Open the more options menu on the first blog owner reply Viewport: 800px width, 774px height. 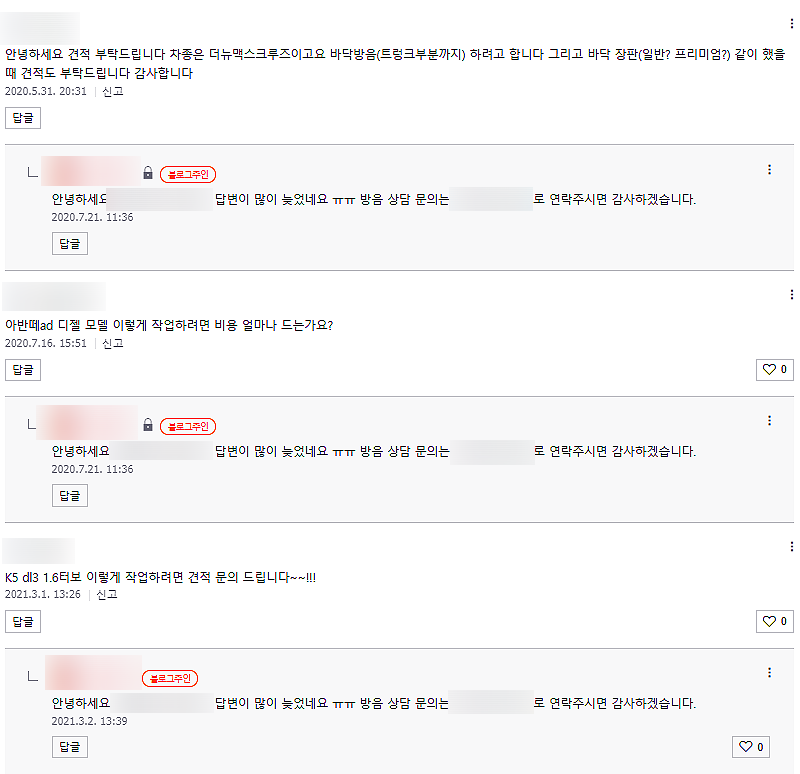pos(769,169)
